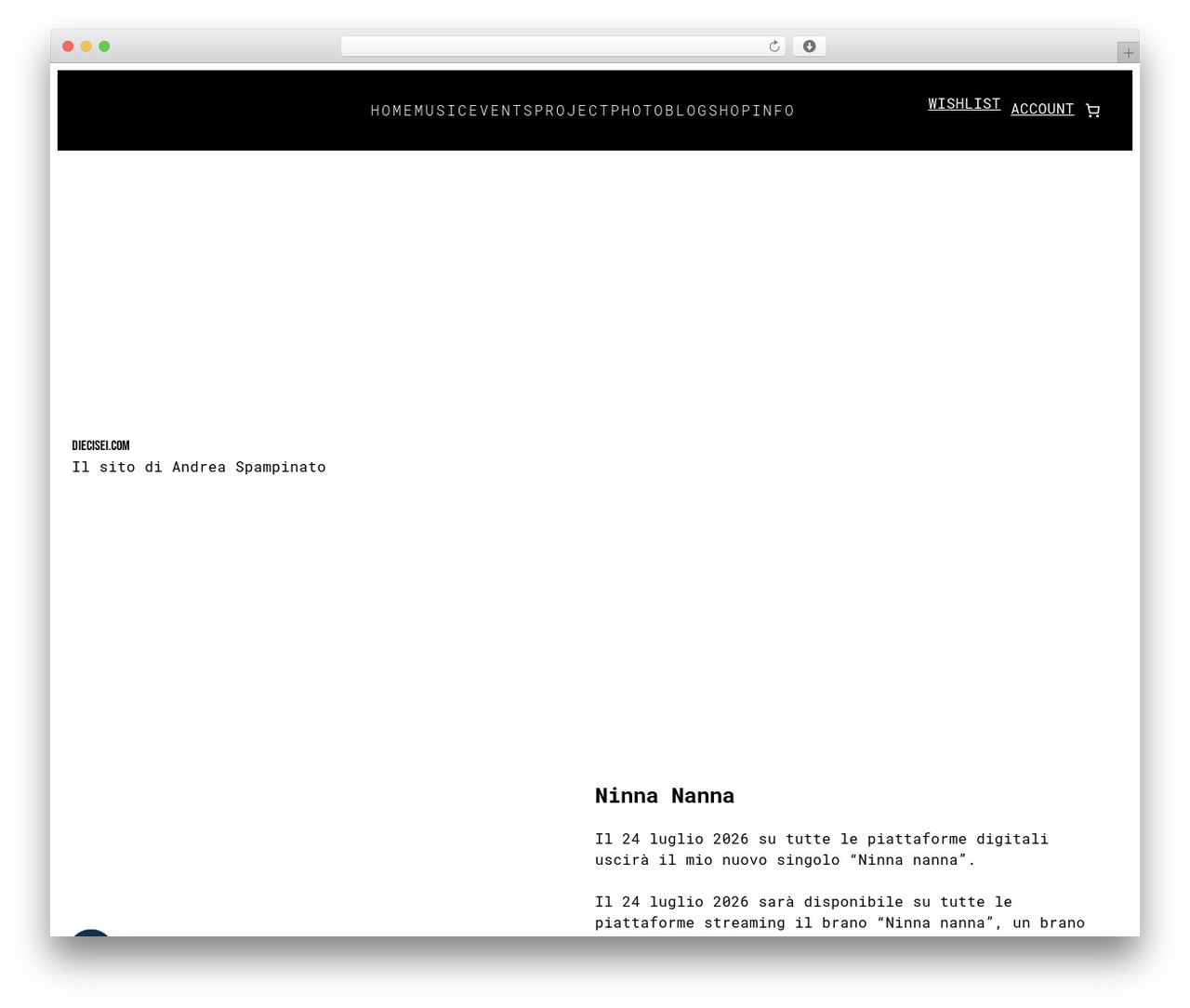
Task: Click the DIECISEI.COM site title
Action: [100, 445]
